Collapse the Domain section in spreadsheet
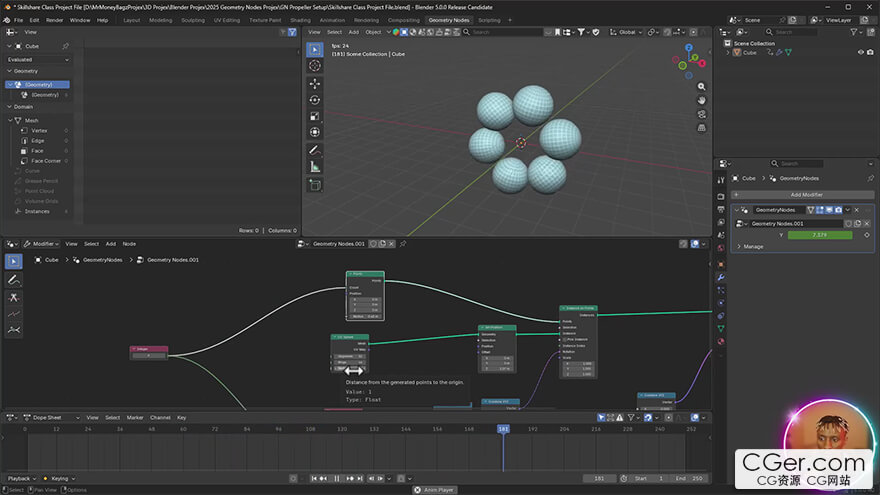The width and height of the screenshot is (880, 495). [9, 107]
